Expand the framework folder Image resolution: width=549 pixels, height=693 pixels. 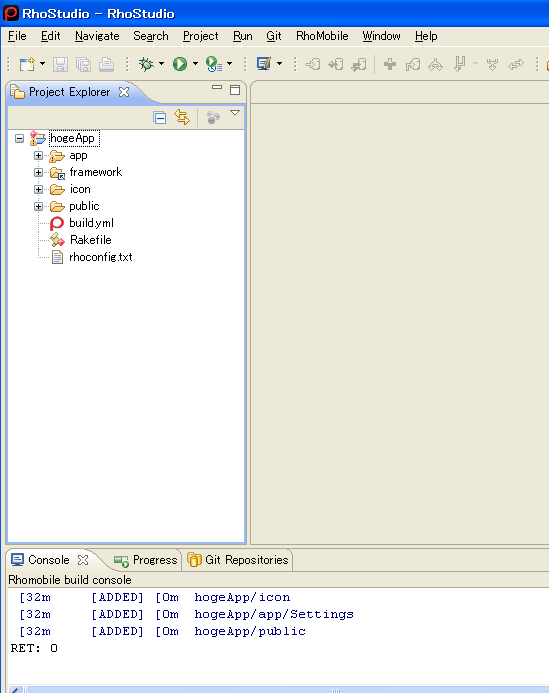(38, 172)
